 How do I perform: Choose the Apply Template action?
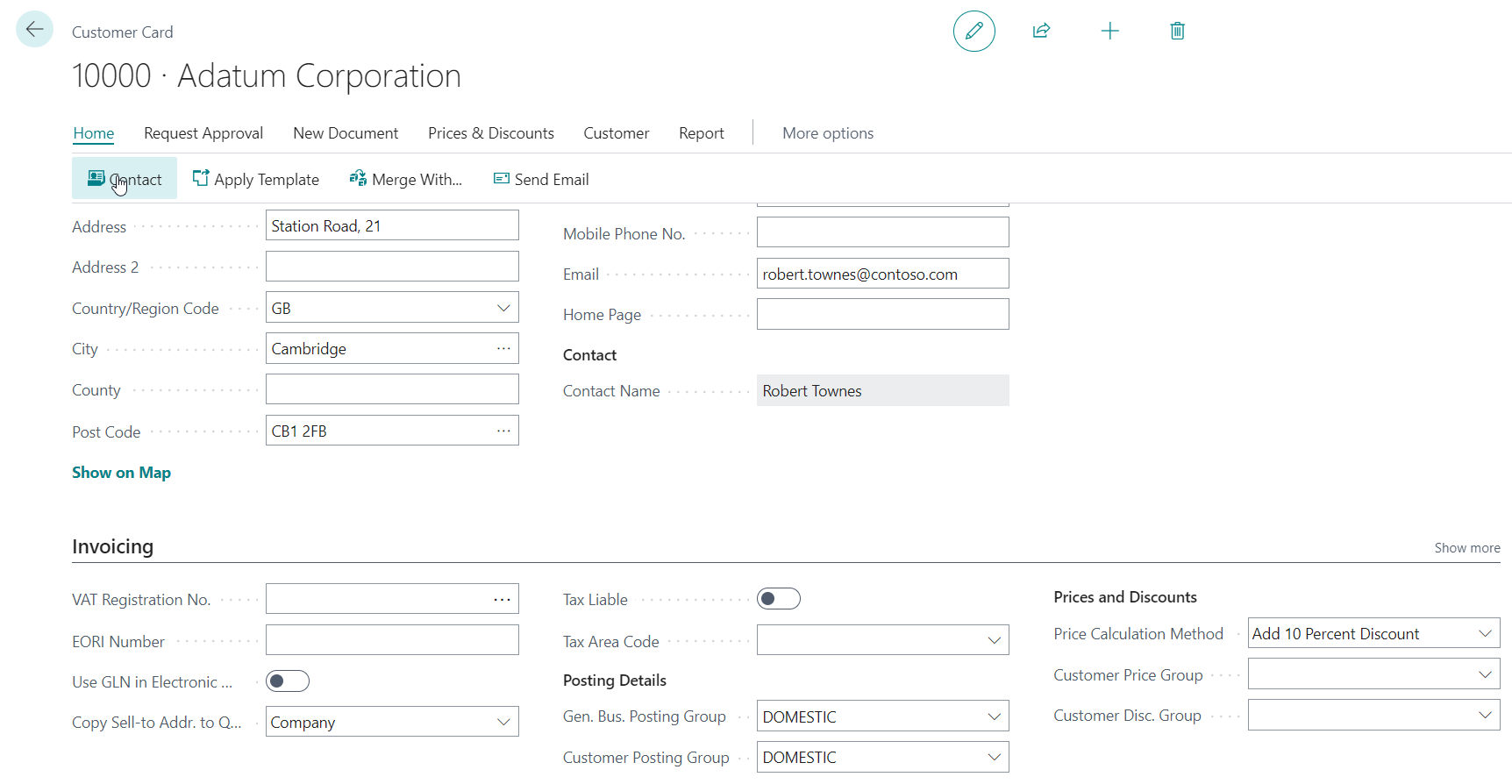[x=255, y=179]
